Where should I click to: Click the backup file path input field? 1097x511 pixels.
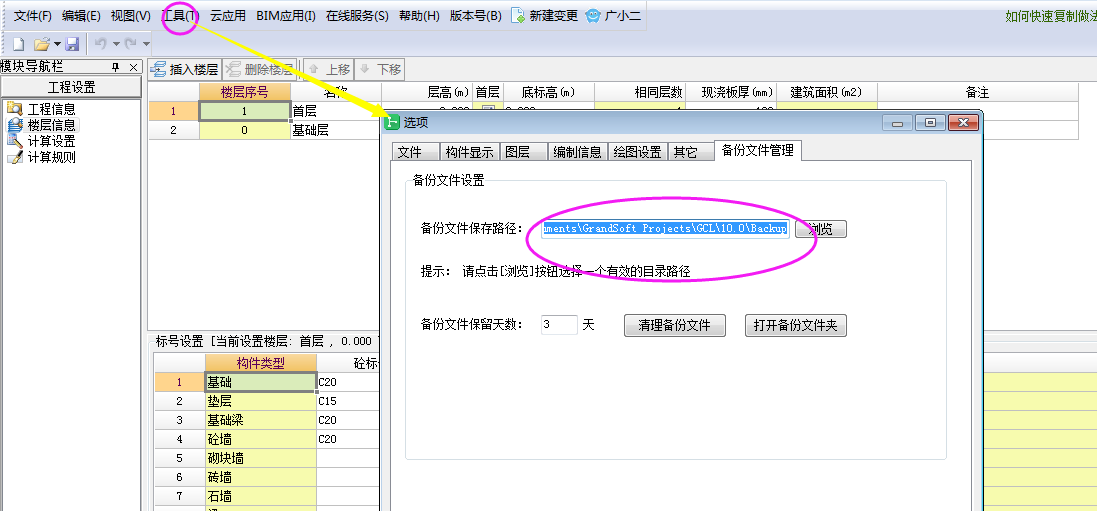click(665, 229)
